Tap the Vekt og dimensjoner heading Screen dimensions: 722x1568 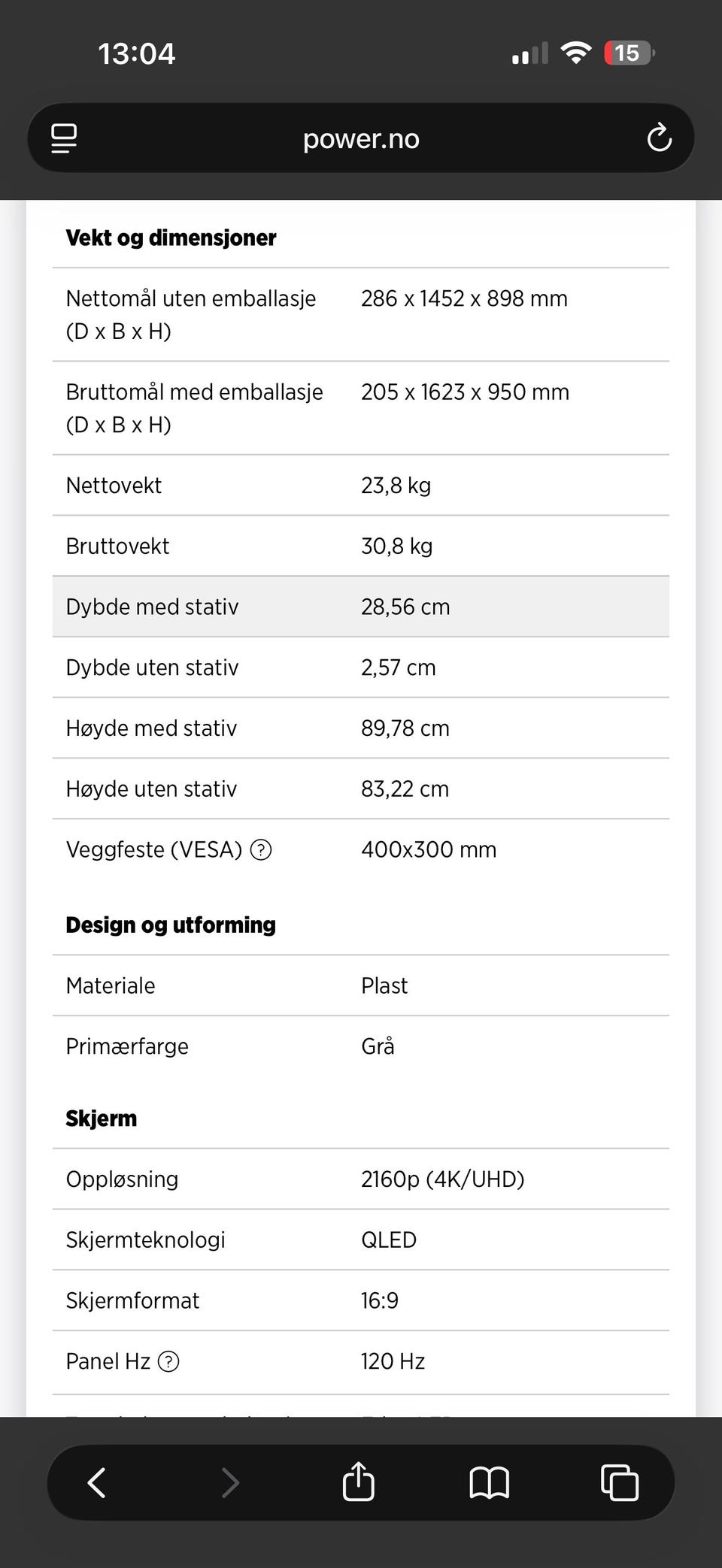pyautogui.click(x=171, y=238)
